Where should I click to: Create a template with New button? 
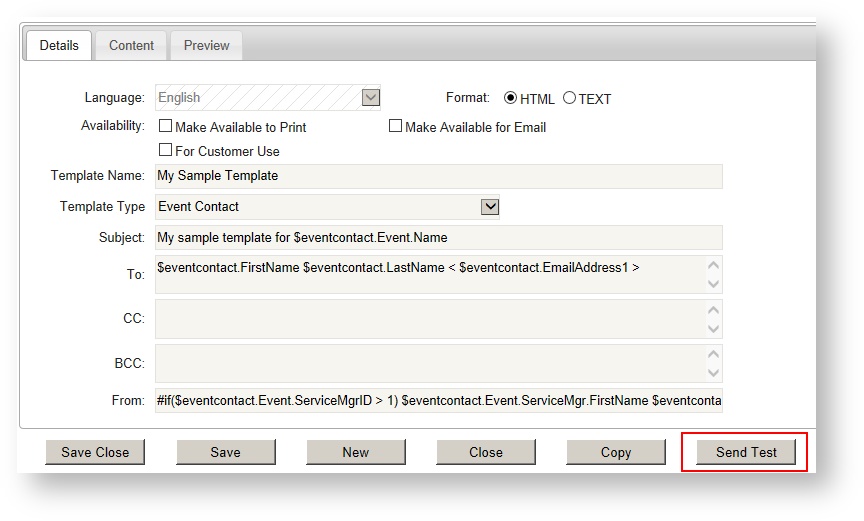click(356, 452)
